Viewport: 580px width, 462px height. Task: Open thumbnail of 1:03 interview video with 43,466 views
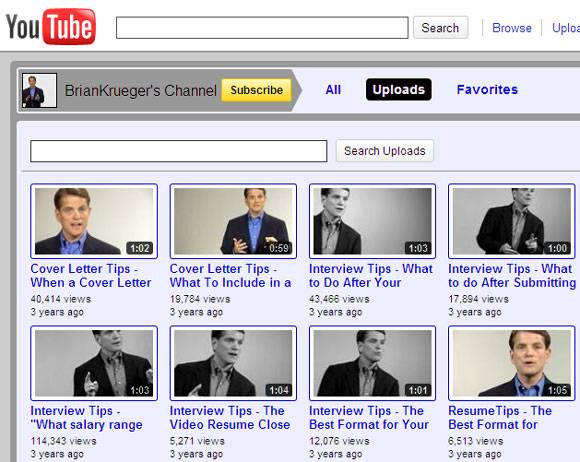(x=372, y=221)
